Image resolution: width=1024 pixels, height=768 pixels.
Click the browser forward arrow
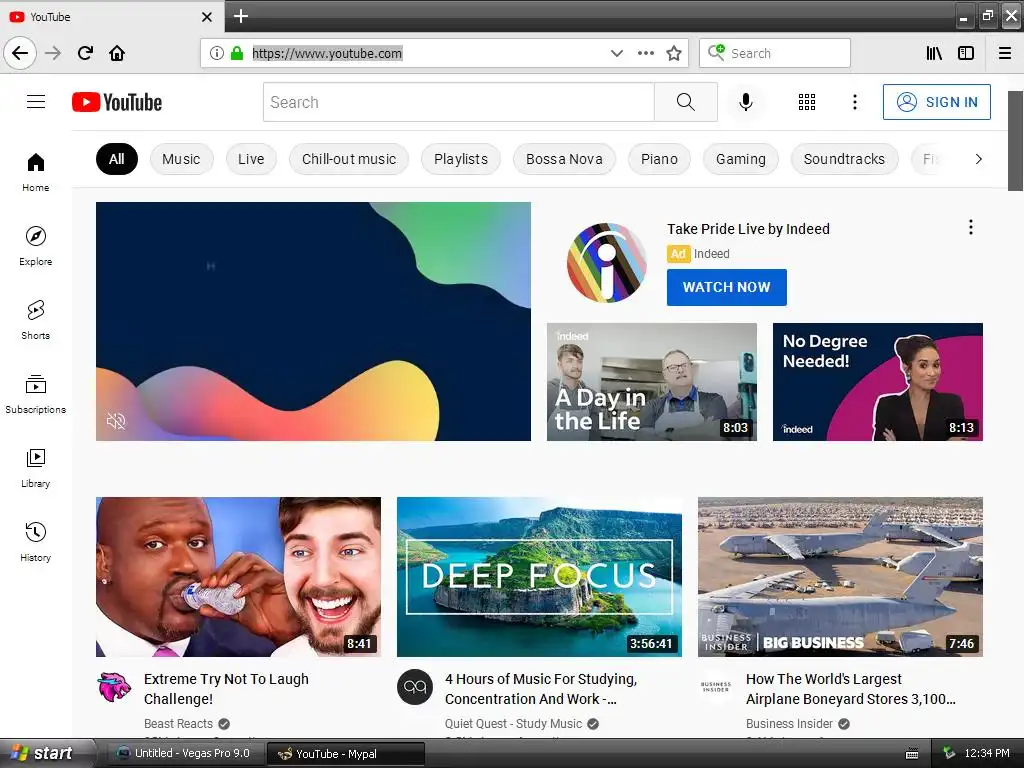click(53, 53)
